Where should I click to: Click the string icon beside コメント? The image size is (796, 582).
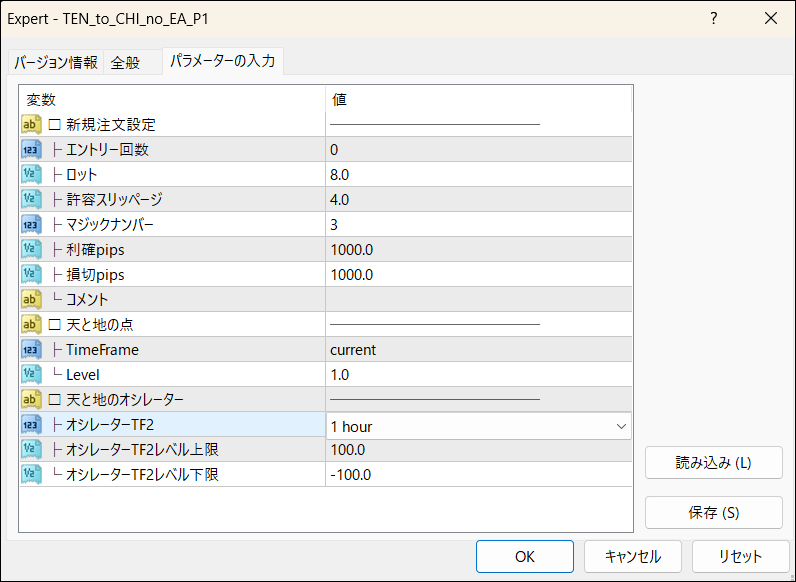point(30,299)
